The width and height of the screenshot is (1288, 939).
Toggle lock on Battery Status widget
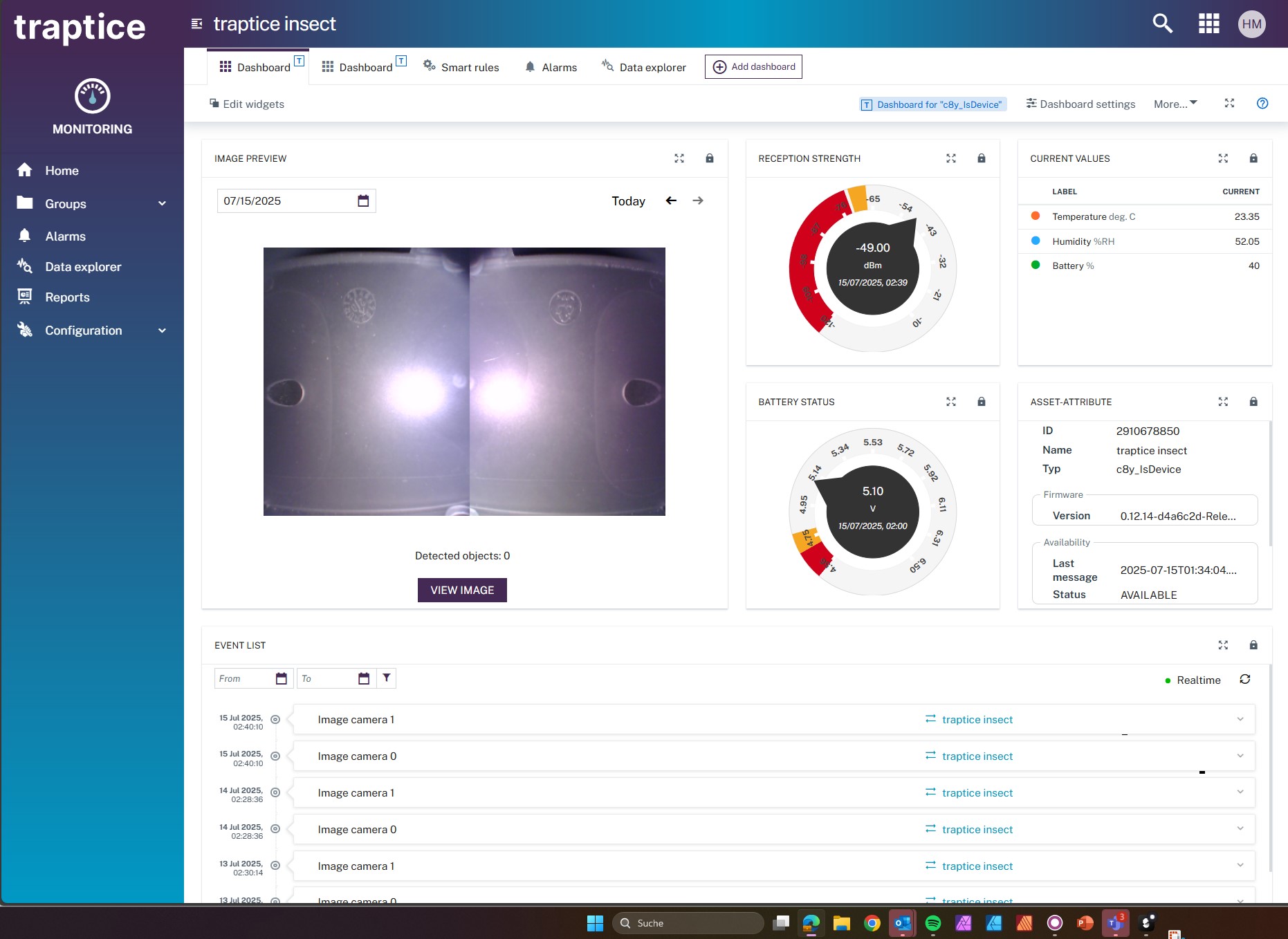coord(981,402)
